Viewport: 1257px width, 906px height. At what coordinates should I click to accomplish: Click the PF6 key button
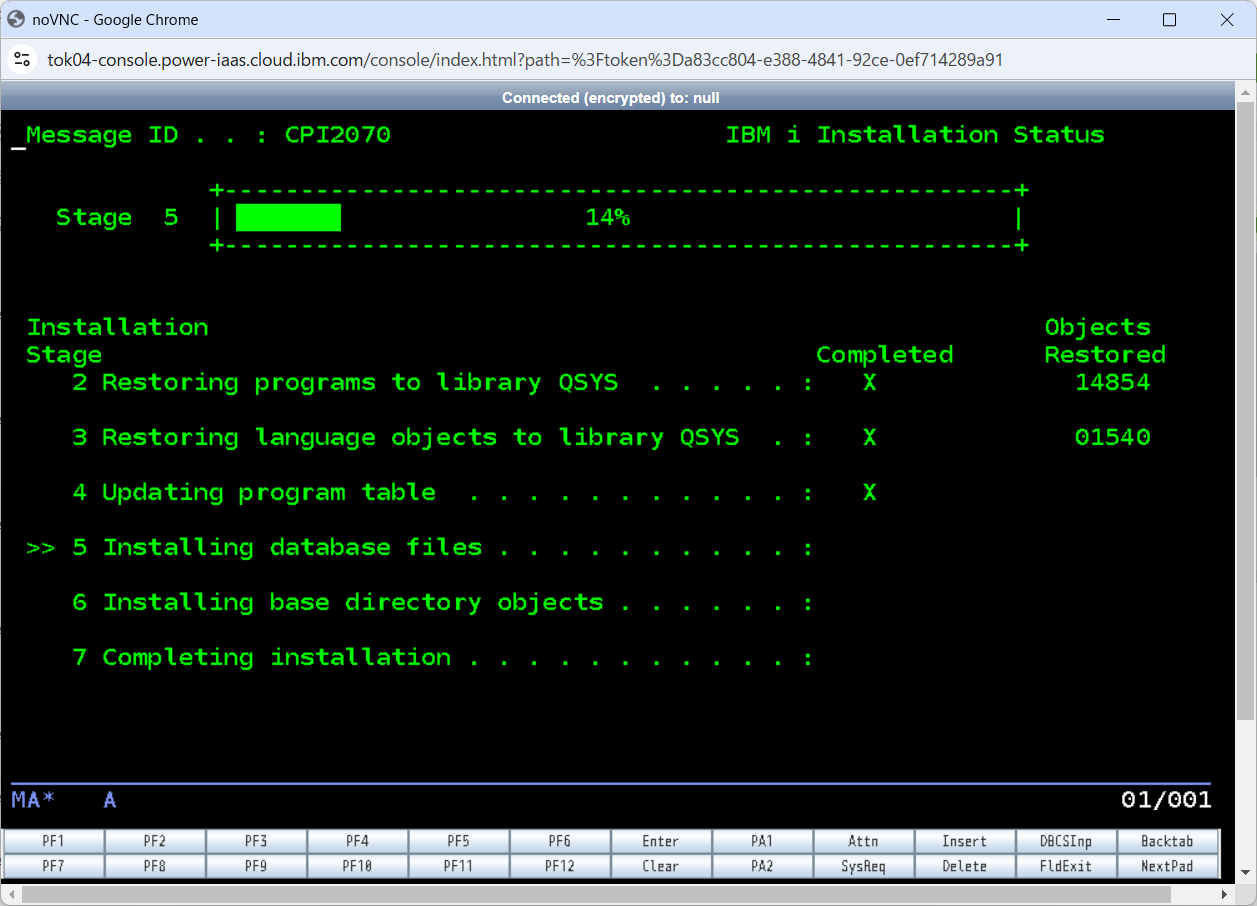(559, 841)
